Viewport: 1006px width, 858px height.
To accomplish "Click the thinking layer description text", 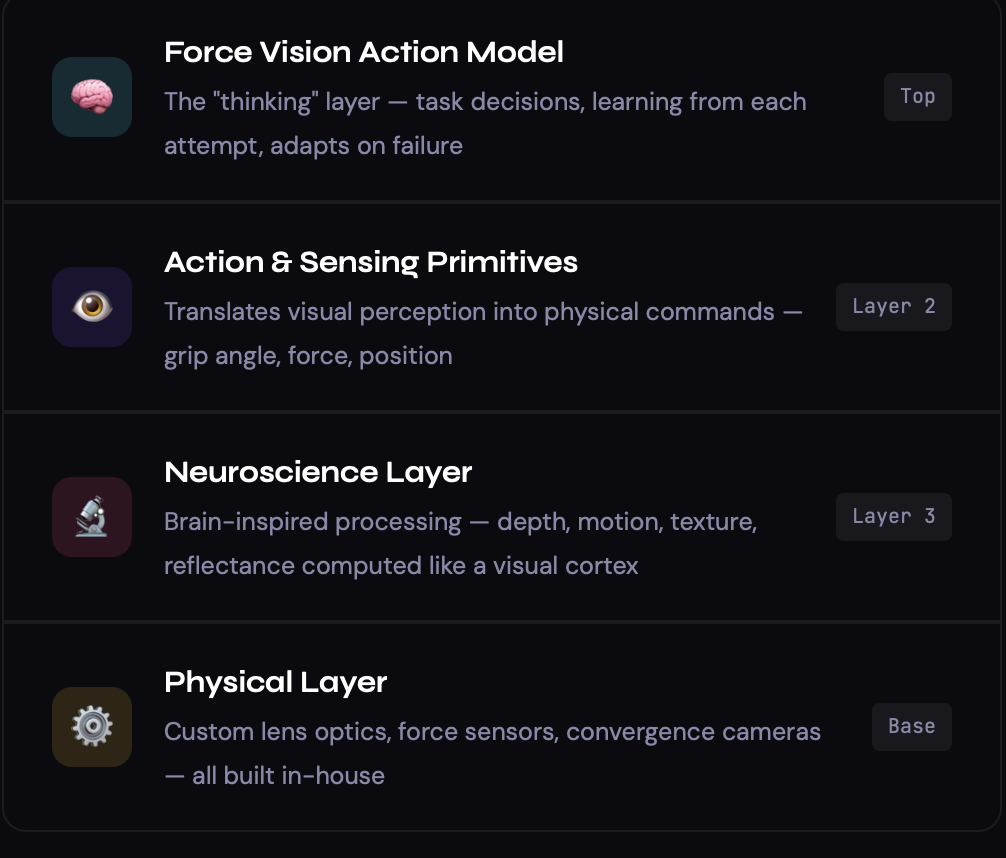I will click(485, 102).
